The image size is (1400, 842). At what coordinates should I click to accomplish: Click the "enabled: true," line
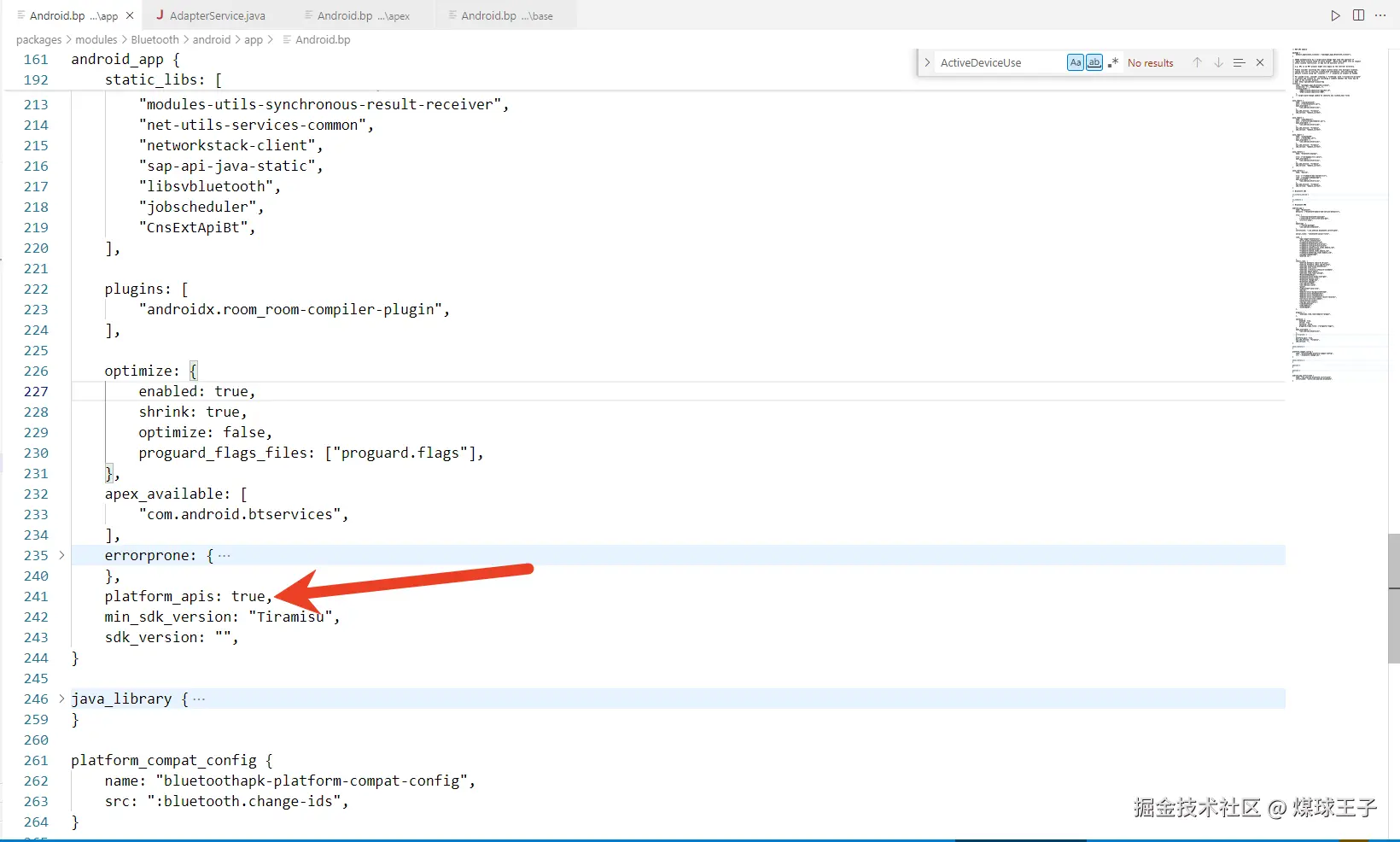[x=197, y=391]
